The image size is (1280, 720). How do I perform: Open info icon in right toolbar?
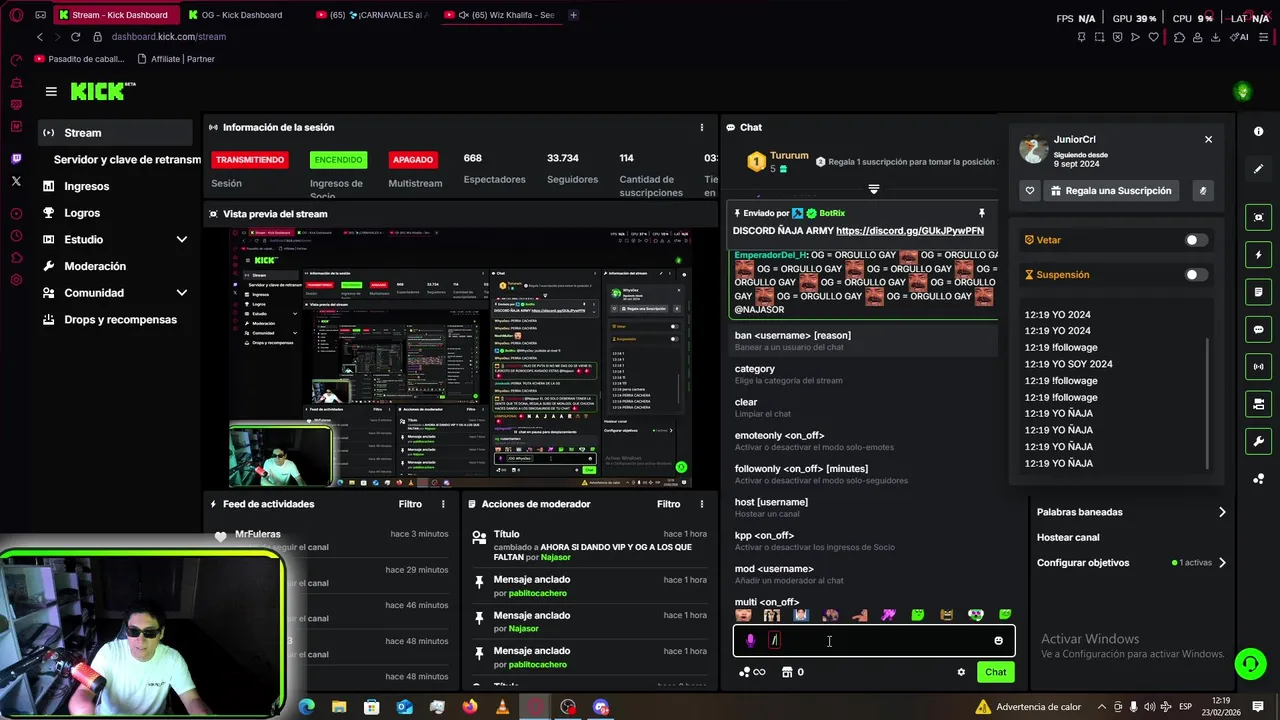pos(1258,131)
